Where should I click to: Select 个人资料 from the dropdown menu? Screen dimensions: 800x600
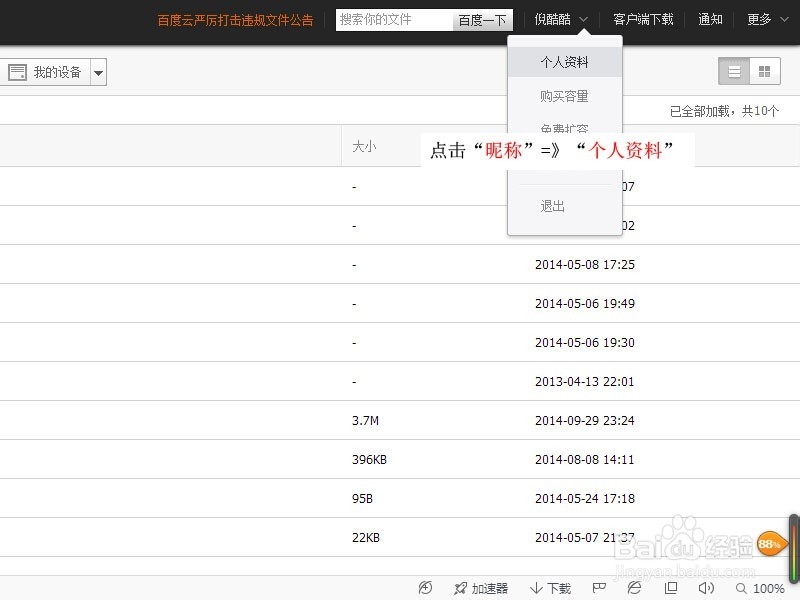pyautogui.click(x=565, y=62)
